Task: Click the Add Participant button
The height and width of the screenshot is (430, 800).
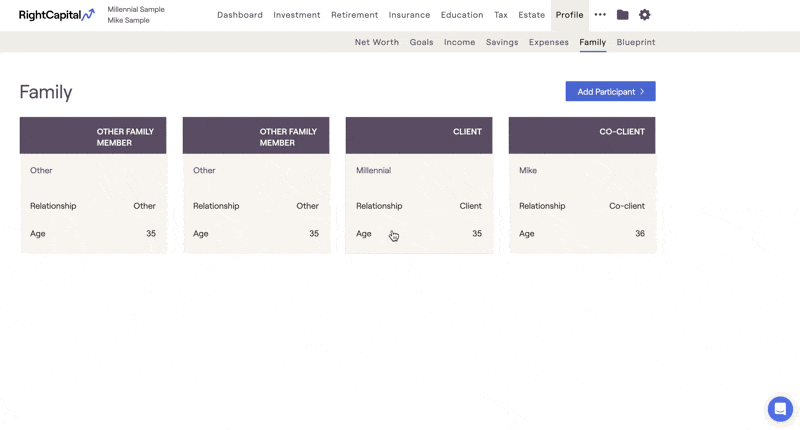Action: pyautogui.click(x=610, y=91)
